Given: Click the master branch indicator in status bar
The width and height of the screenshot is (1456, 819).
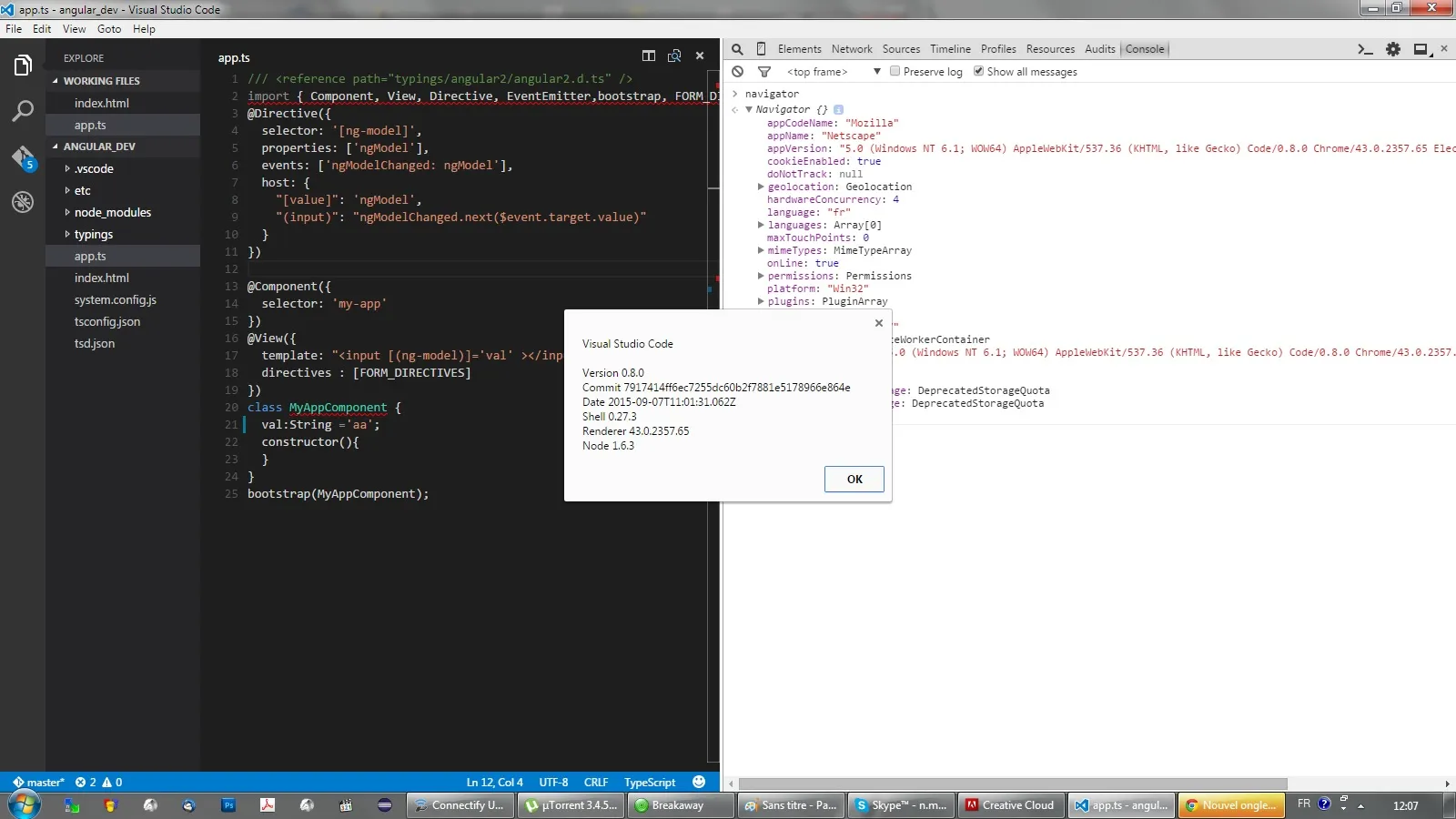Looking at the screenshot, I should [x=38, y=782].
